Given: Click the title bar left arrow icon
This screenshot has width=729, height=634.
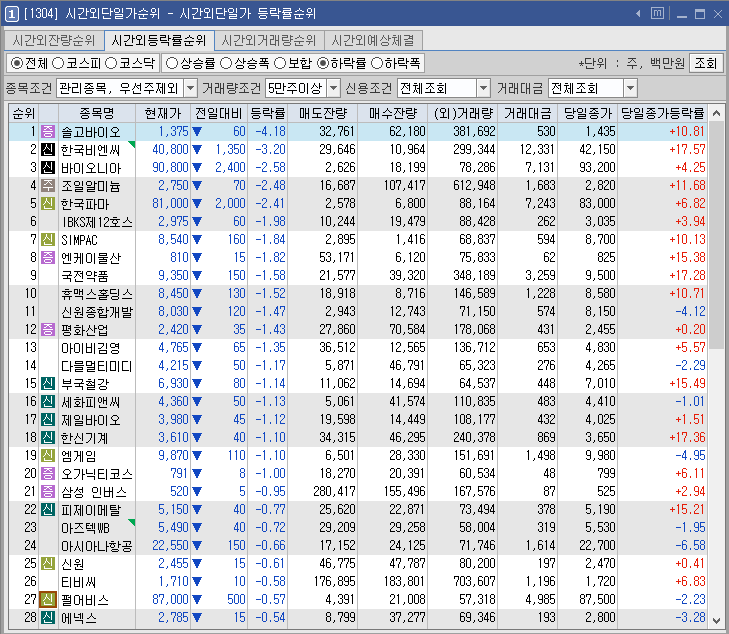Looking at the screenshot, I should 638,13.
